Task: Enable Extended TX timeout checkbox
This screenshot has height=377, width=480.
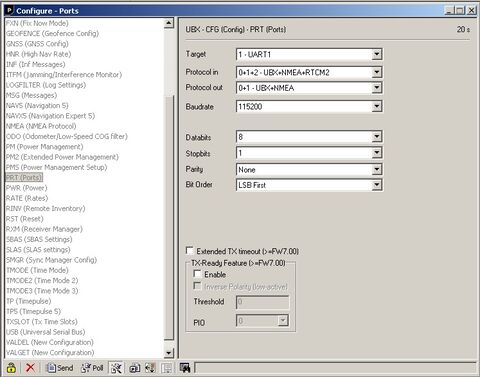Action: coord(190,250)
